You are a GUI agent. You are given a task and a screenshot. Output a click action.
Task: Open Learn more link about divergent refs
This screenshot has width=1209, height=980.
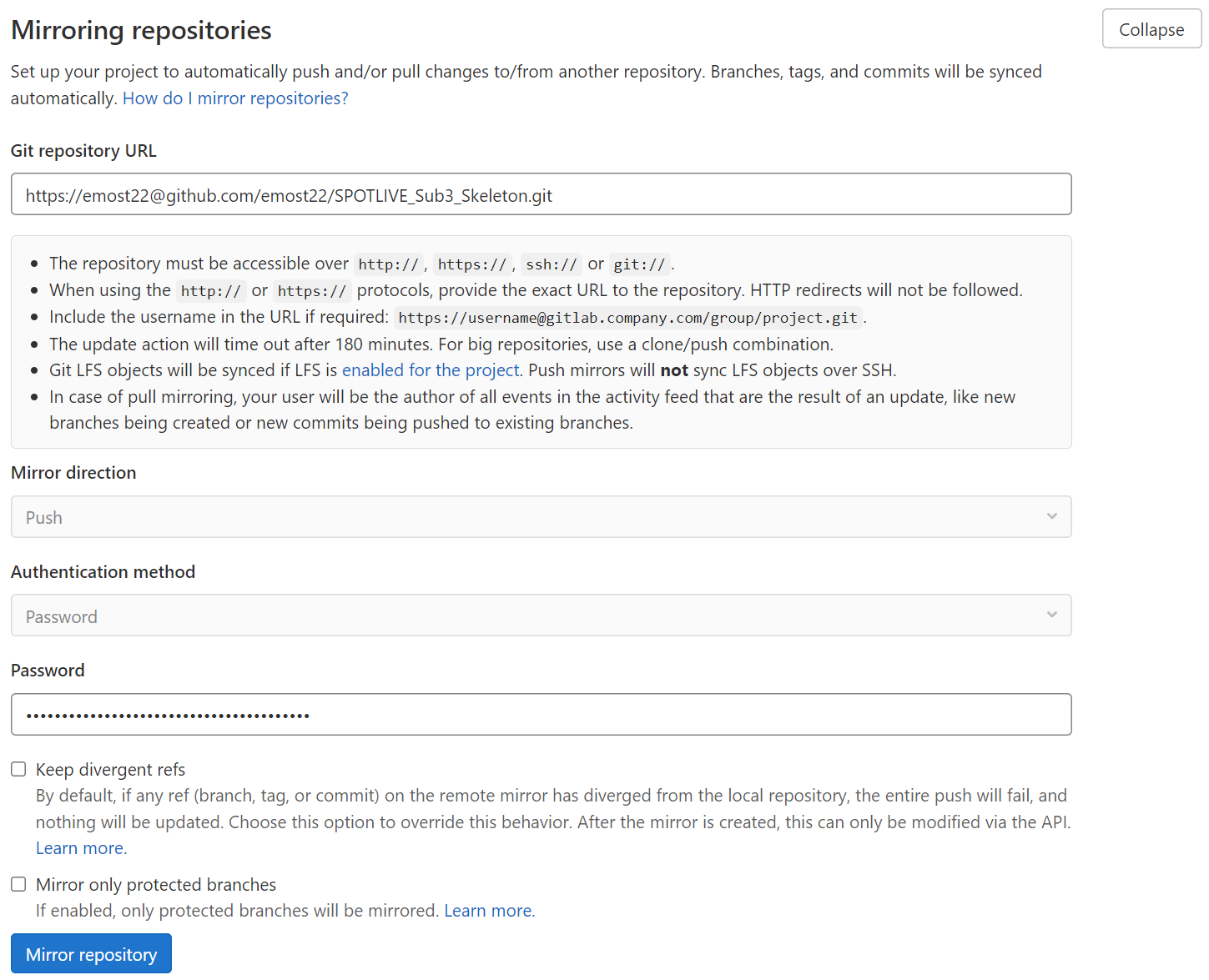(x=80, y=848)
